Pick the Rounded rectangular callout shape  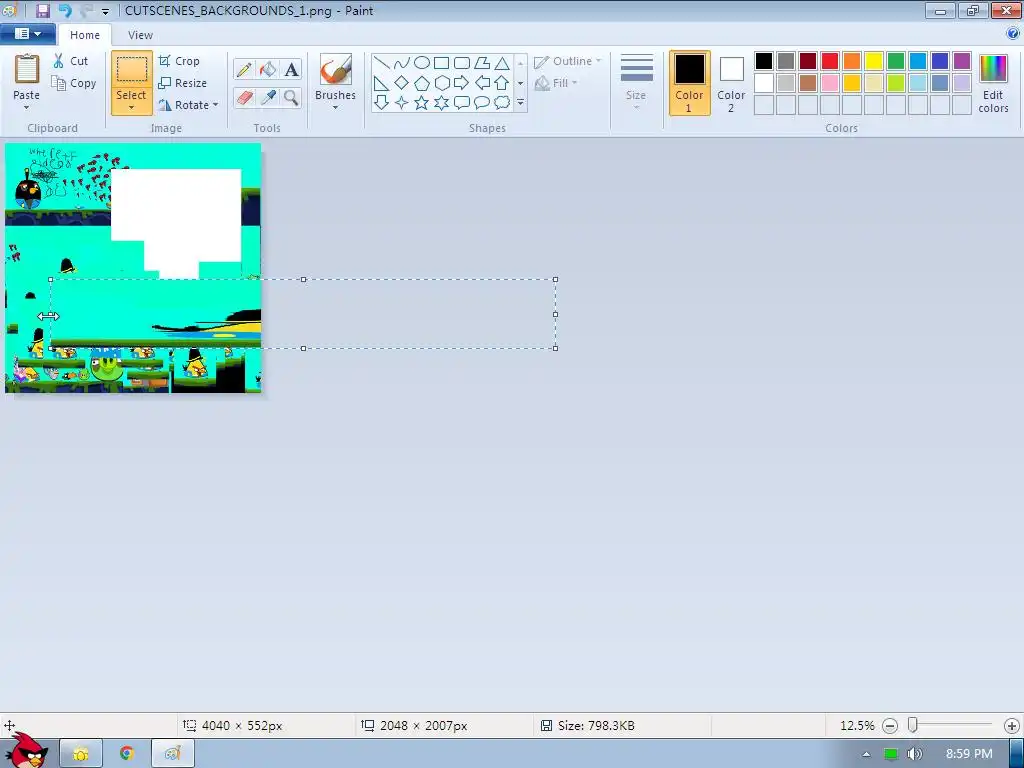coord(462,103)
